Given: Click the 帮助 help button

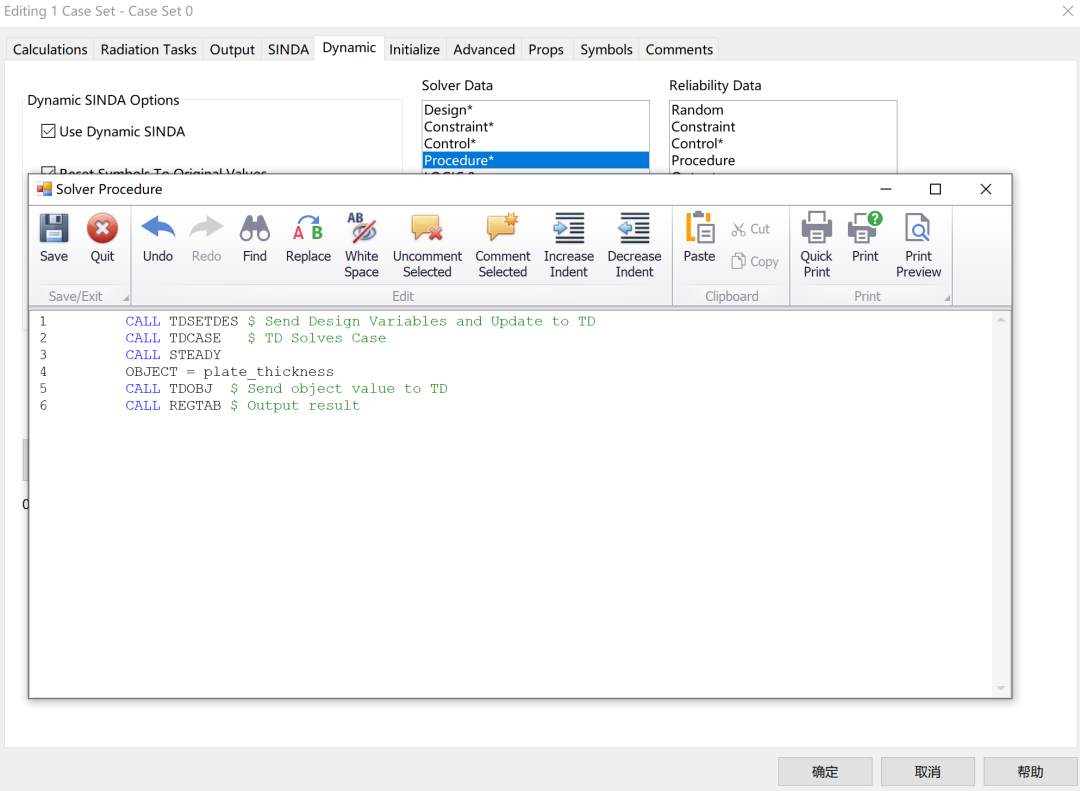Looking at the screenshot, I should pos(1030,772).
